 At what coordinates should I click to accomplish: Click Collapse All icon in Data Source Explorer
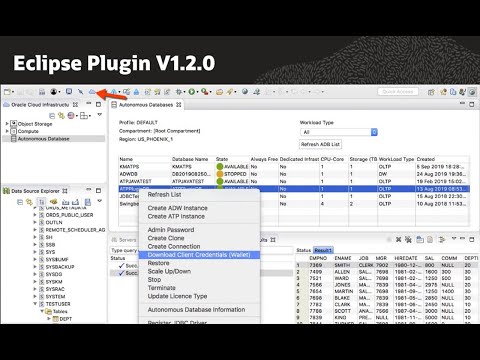(20, 202)
